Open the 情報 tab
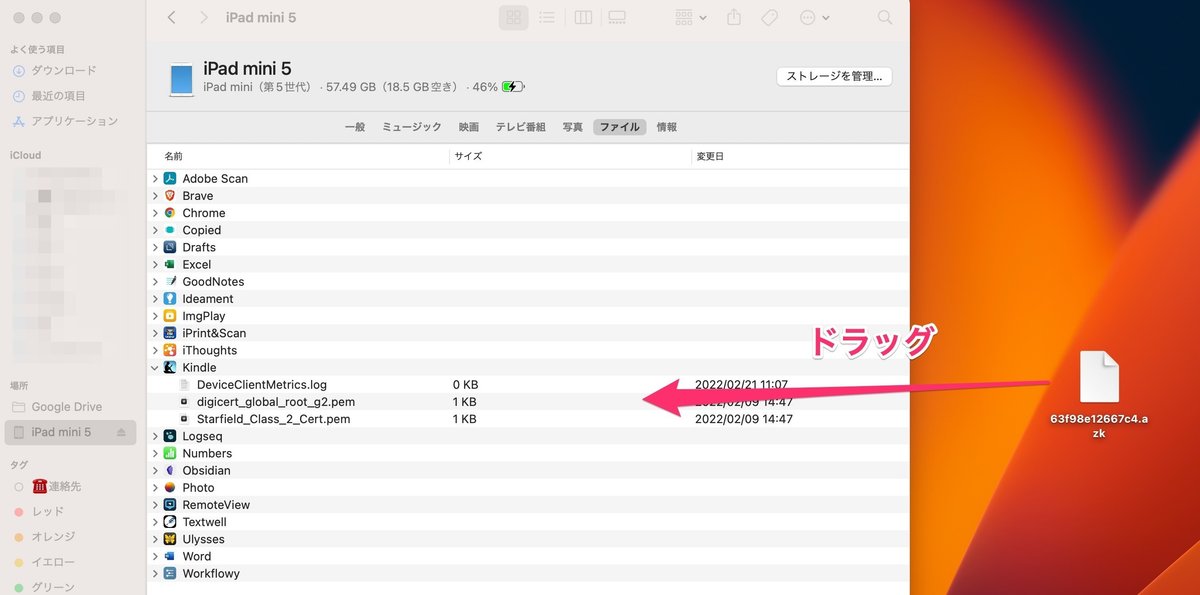The height and width of the screenshot is (595, 1200). [666, 127]
